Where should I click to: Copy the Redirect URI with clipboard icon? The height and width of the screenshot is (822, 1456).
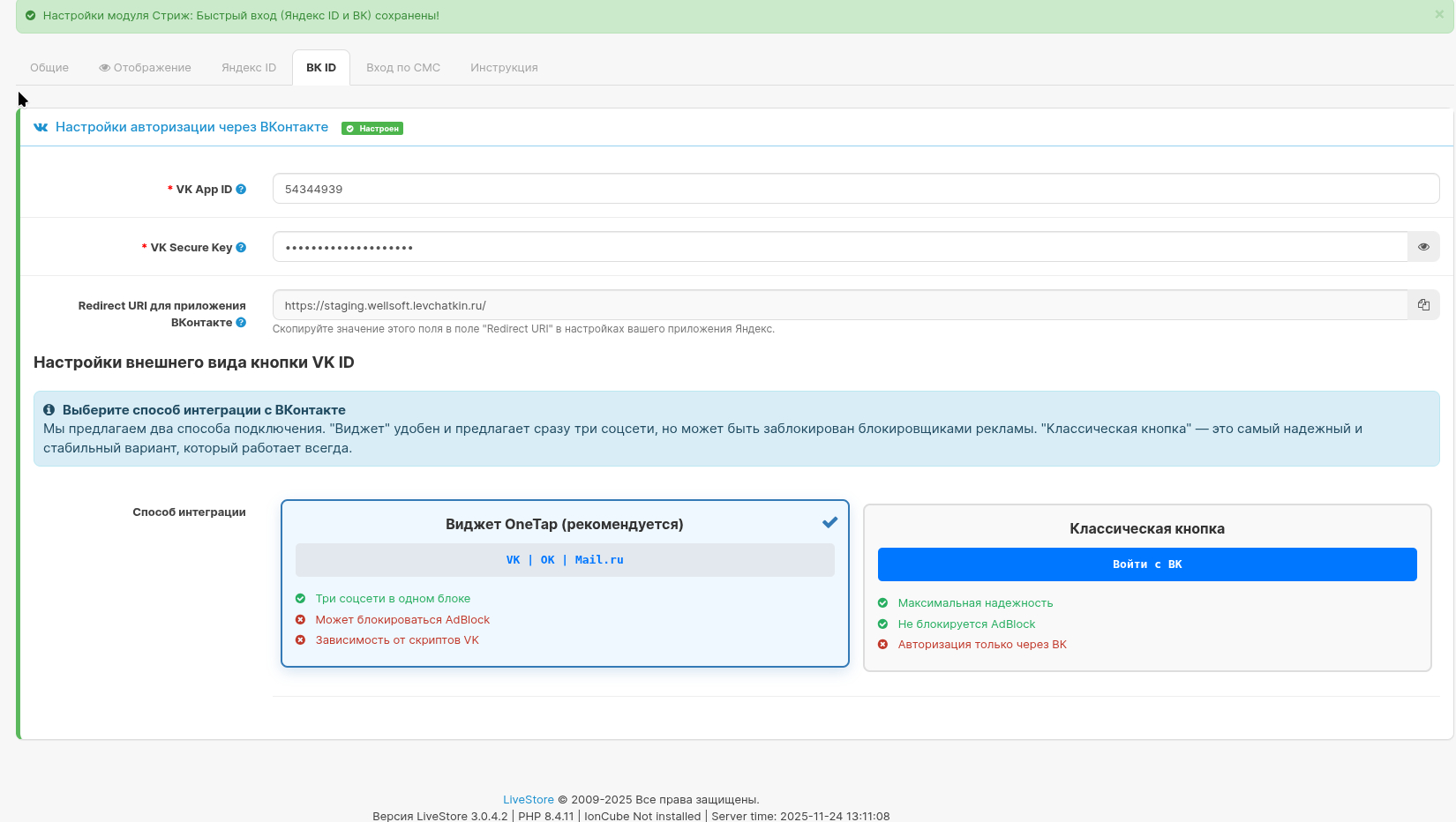pos(1423,305)
